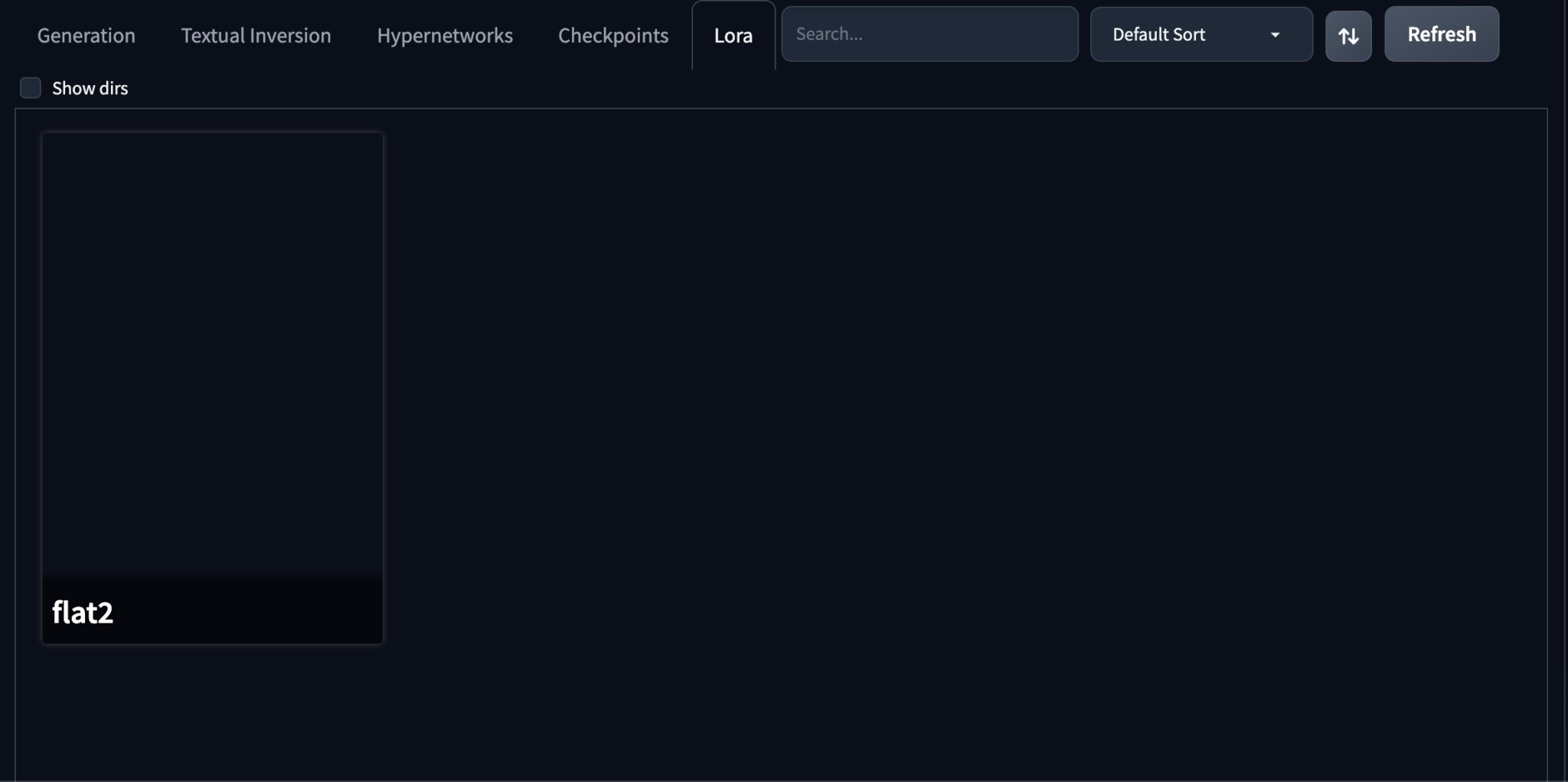Toggle the sort order arrows icon
1568x782 pixels.
pyautogui.click(x=1348, y=35)
